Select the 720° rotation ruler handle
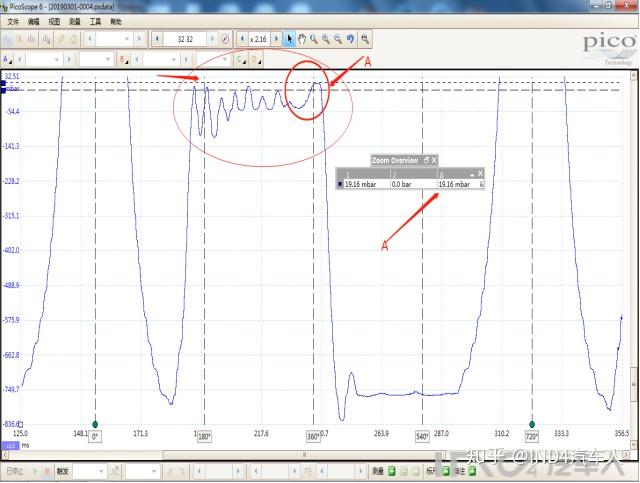Image resolution: width=640 pixels, height=483 pixels. [x=532, y=424]
